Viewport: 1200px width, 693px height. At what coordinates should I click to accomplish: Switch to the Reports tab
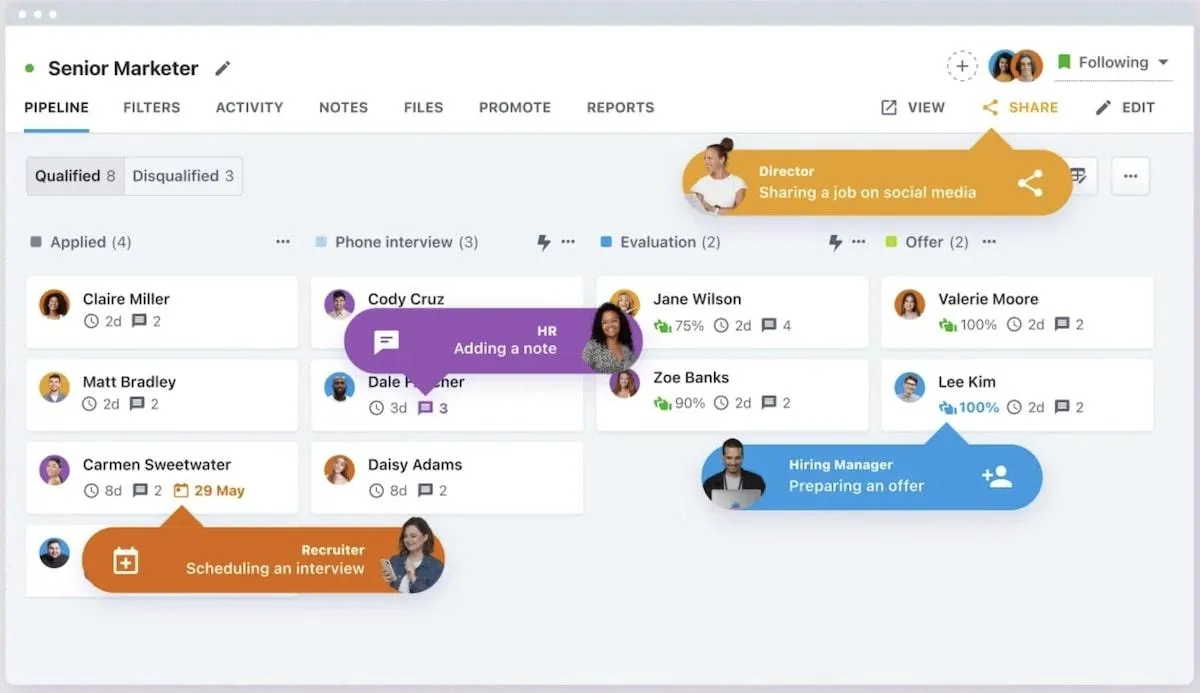620,107
